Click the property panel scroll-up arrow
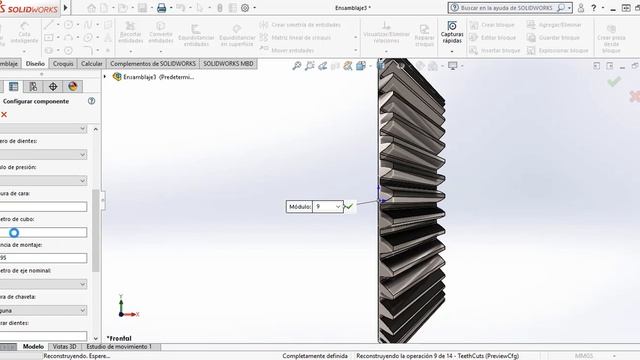The height and width of the screenshot is (360, 640). (96, 129)
